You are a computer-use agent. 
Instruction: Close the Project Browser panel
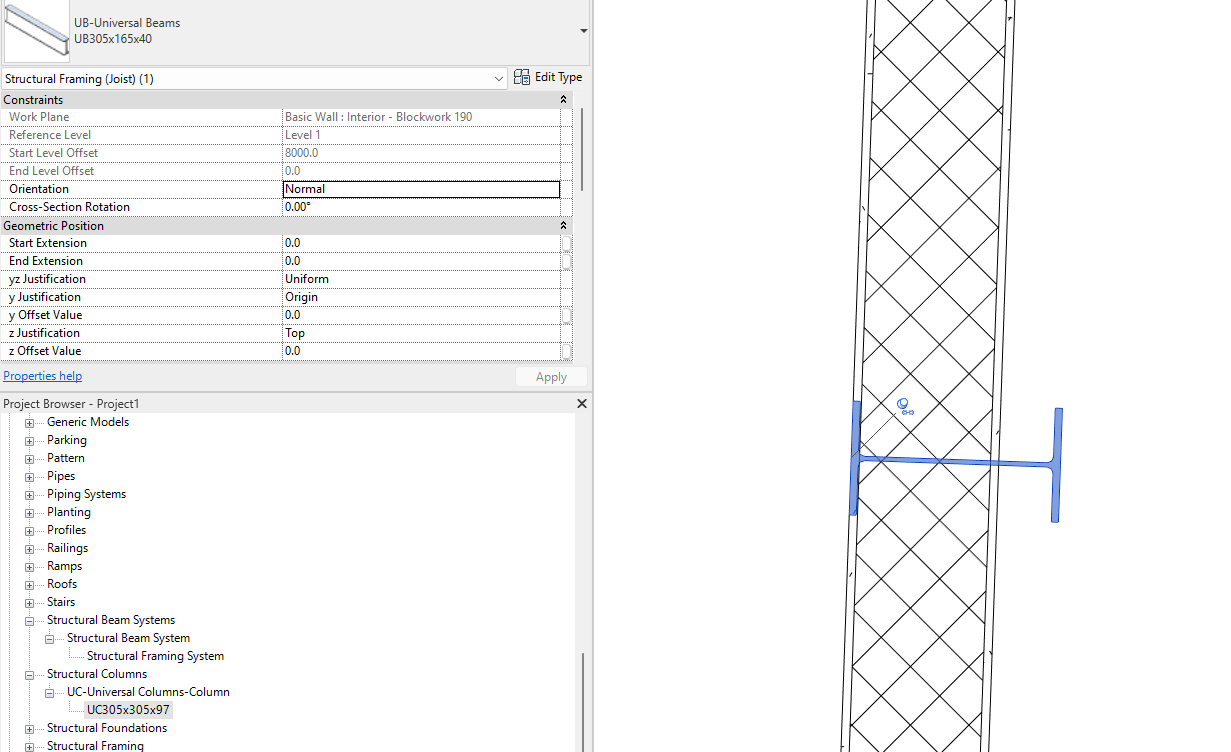tap(581, 403)
